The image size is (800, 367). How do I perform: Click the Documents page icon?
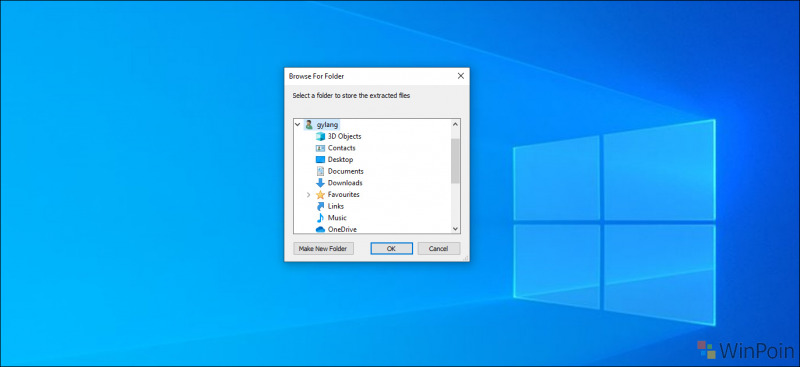click(320, 172)
